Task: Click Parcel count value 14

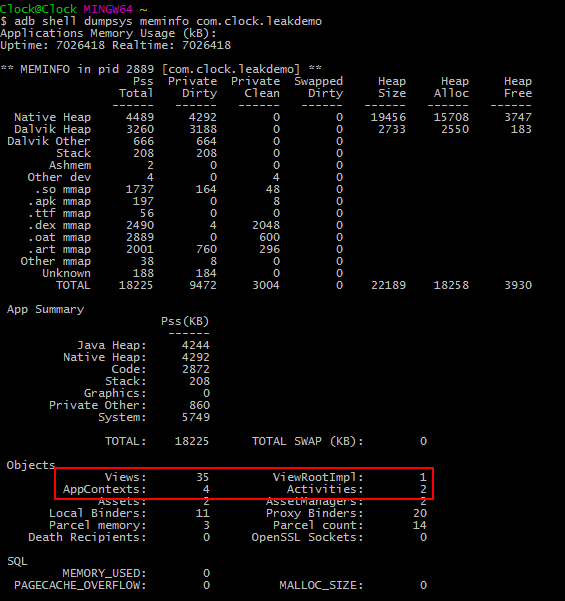Action: [x=420, y=525]
